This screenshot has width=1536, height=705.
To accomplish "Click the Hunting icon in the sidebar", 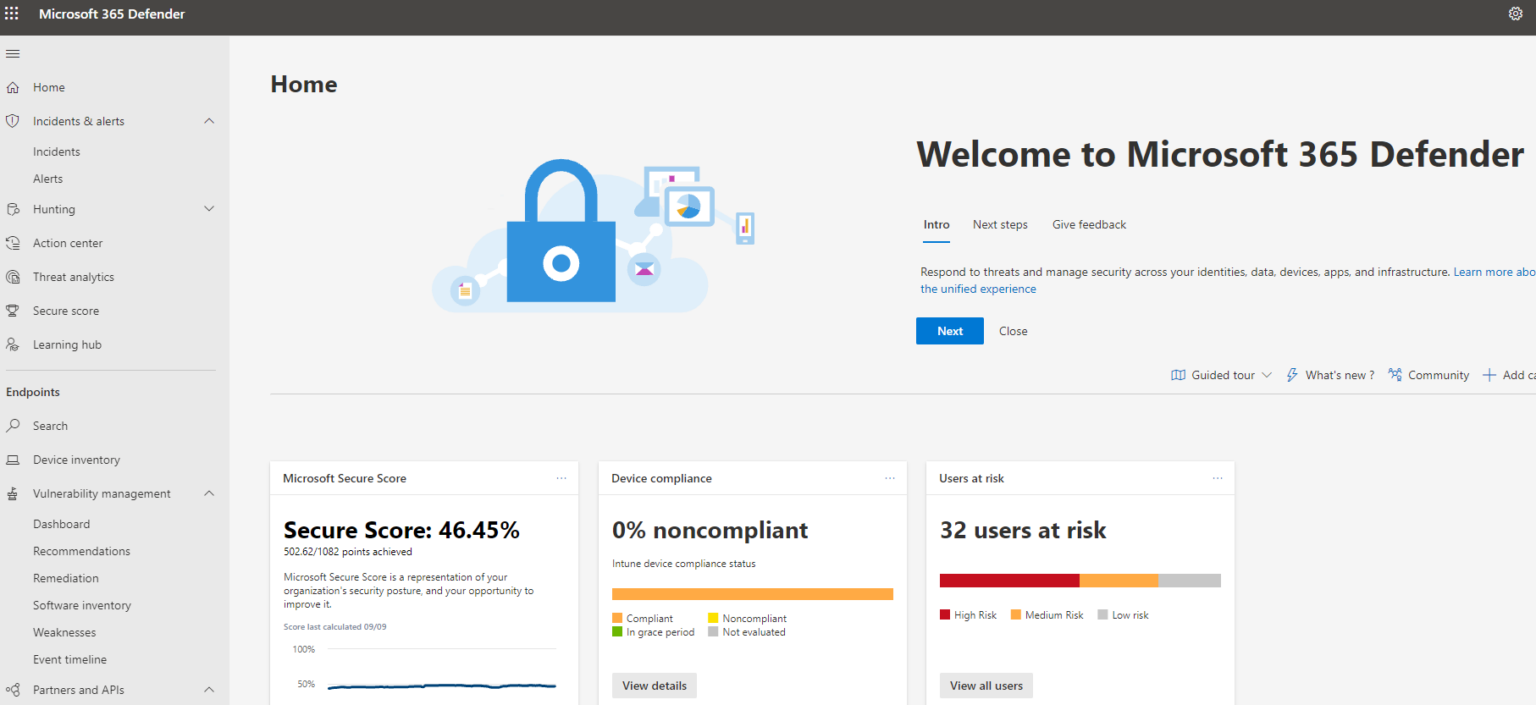I will click(13, 209).
